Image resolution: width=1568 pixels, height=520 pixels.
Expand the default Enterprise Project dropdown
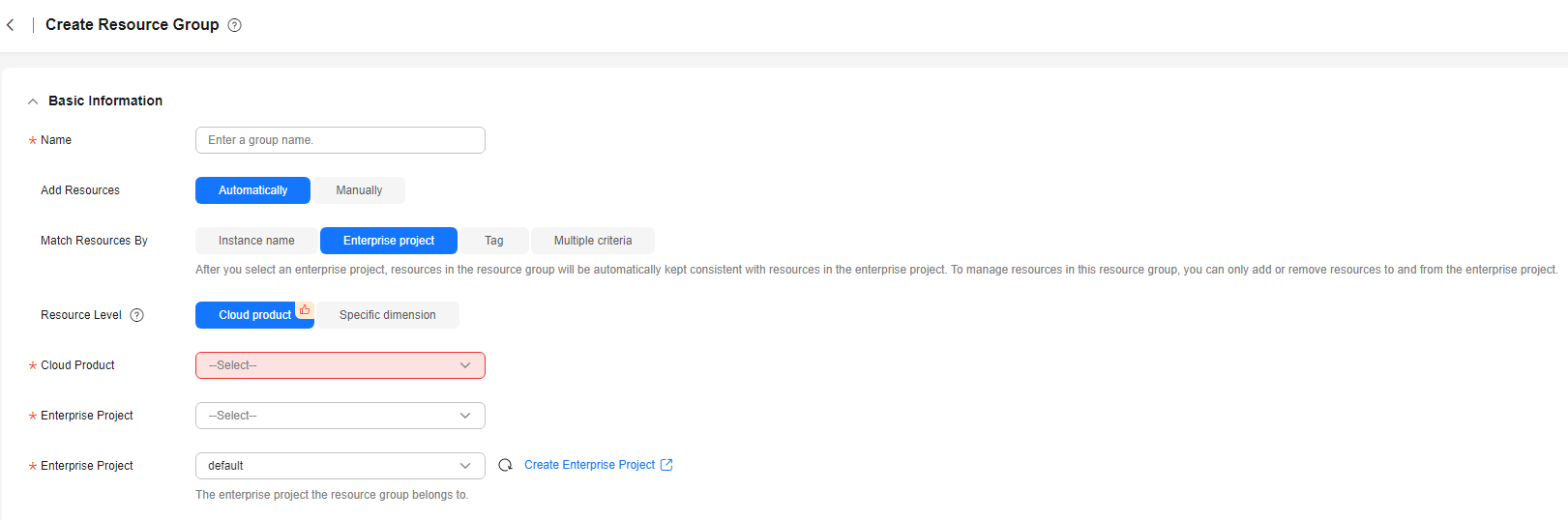pyautogui.click(x=340, y=466)
